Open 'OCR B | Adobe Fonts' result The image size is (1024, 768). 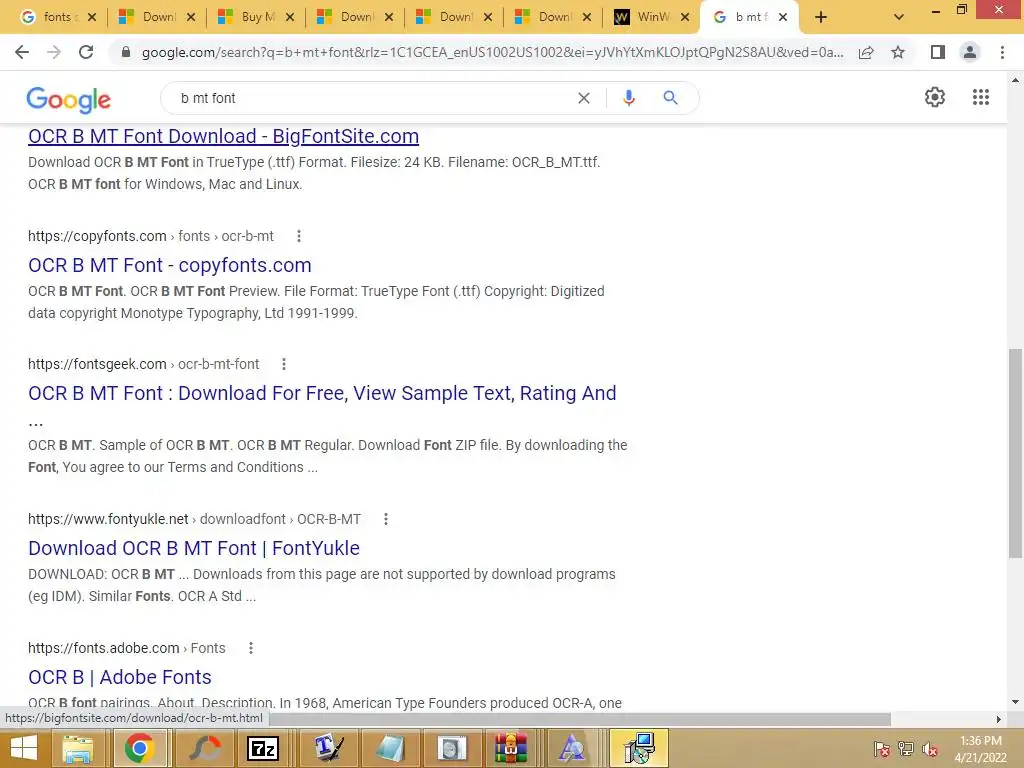click(x=120, y=677)
